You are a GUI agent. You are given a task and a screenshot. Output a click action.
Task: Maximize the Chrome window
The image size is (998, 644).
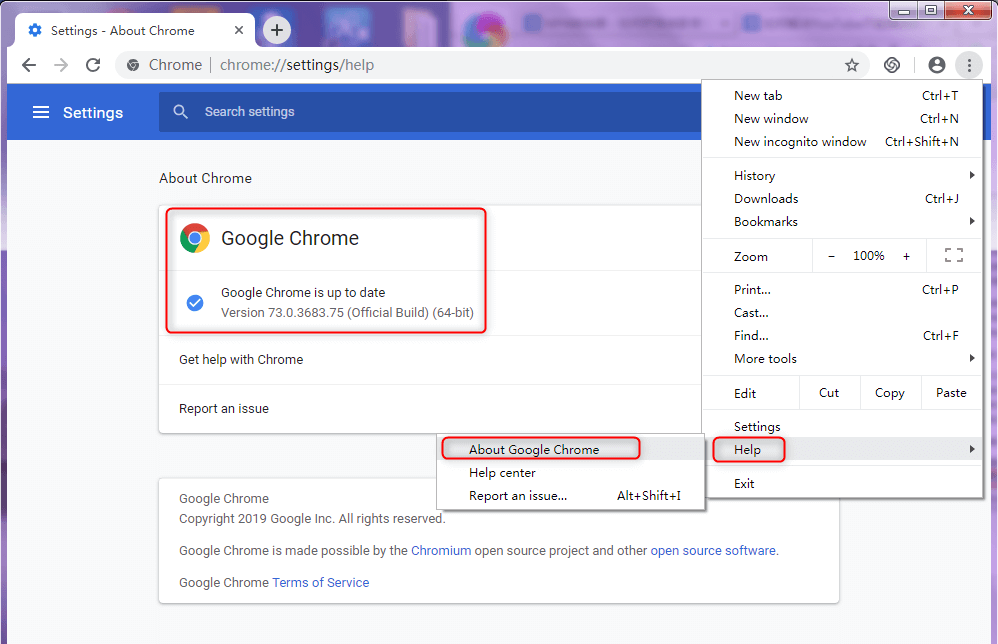coord(931,10)
